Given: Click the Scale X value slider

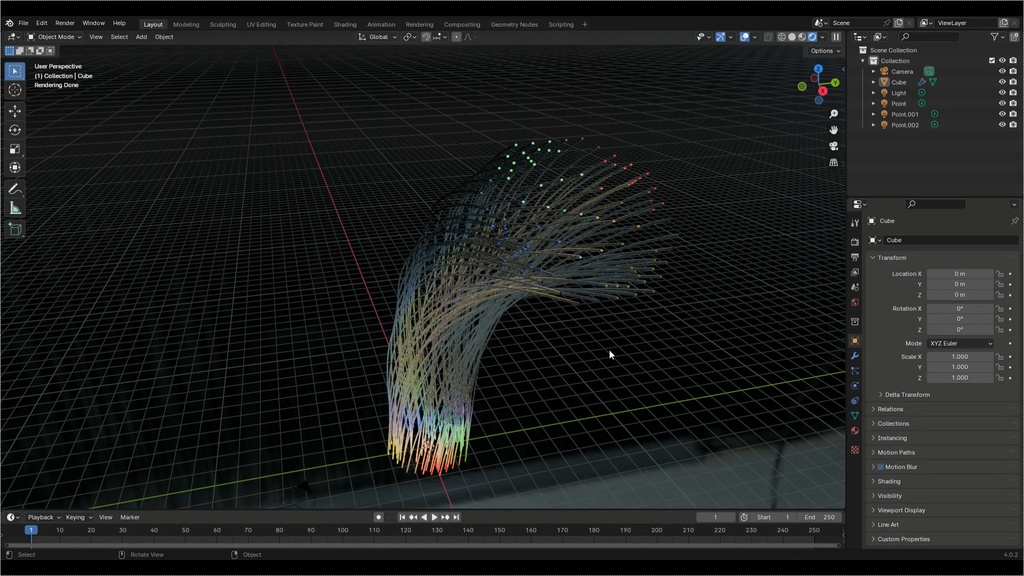Looking at the screenshot, I should 960,357.
